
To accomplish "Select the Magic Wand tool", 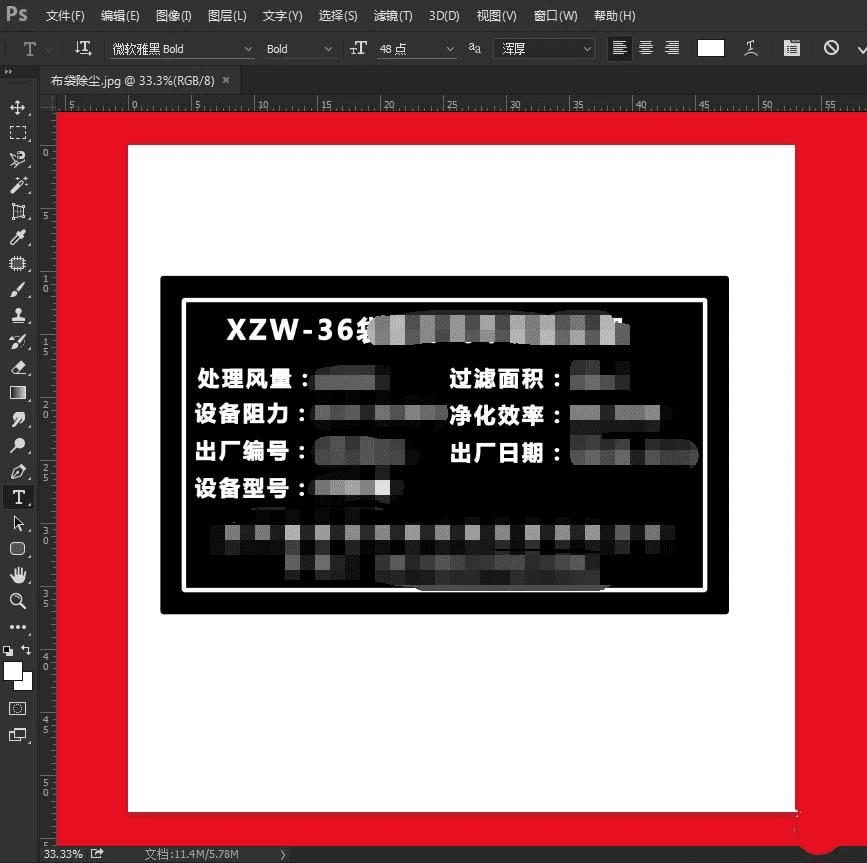I will [18, 185].
